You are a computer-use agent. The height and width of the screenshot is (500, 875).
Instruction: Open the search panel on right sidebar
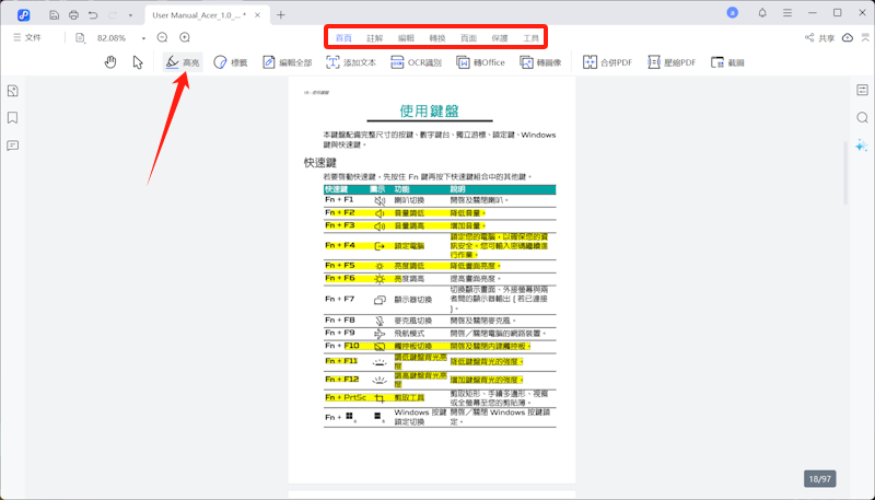click(x=862, y=118)
